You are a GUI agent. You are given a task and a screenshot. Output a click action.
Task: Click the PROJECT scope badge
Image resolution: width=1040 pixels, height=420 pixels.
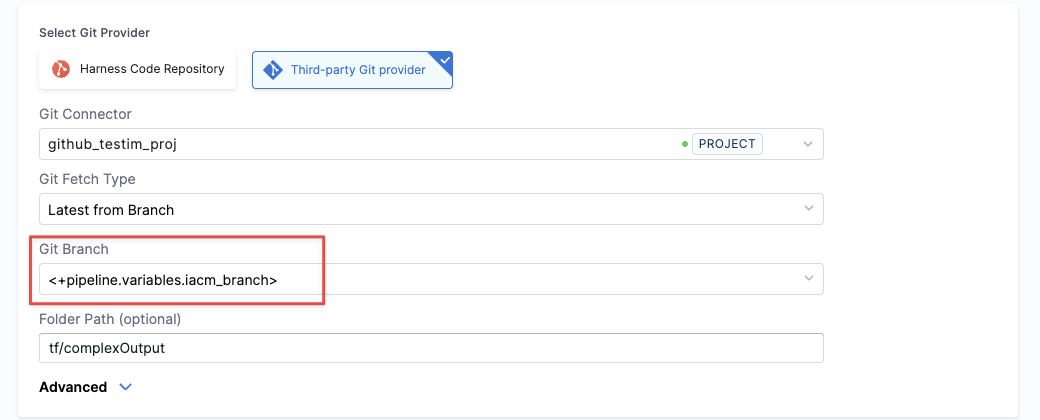coord(727,144)
